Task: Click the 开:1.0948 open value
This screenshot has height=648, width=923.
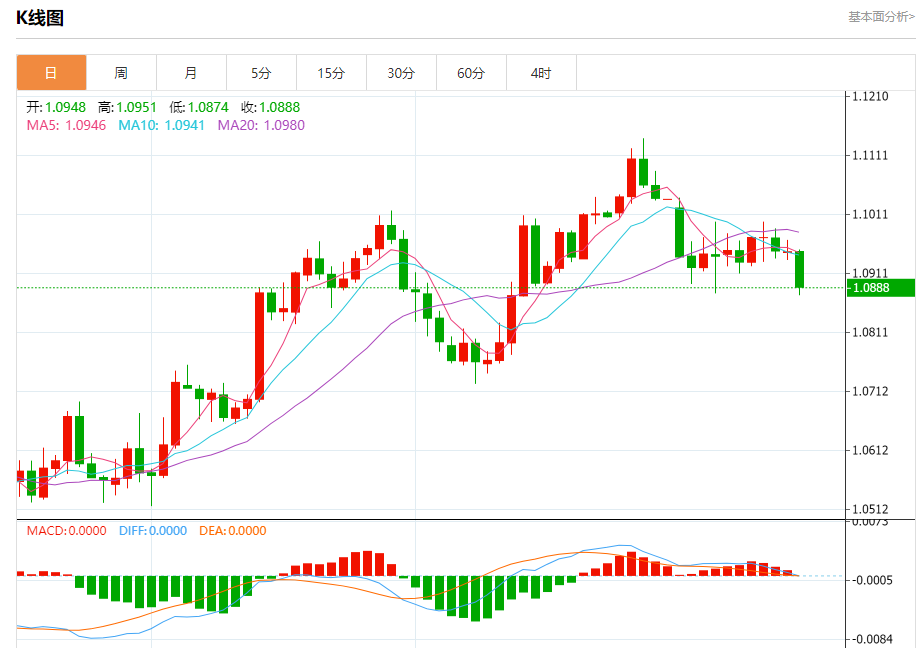Action: (x=56, y=107)
